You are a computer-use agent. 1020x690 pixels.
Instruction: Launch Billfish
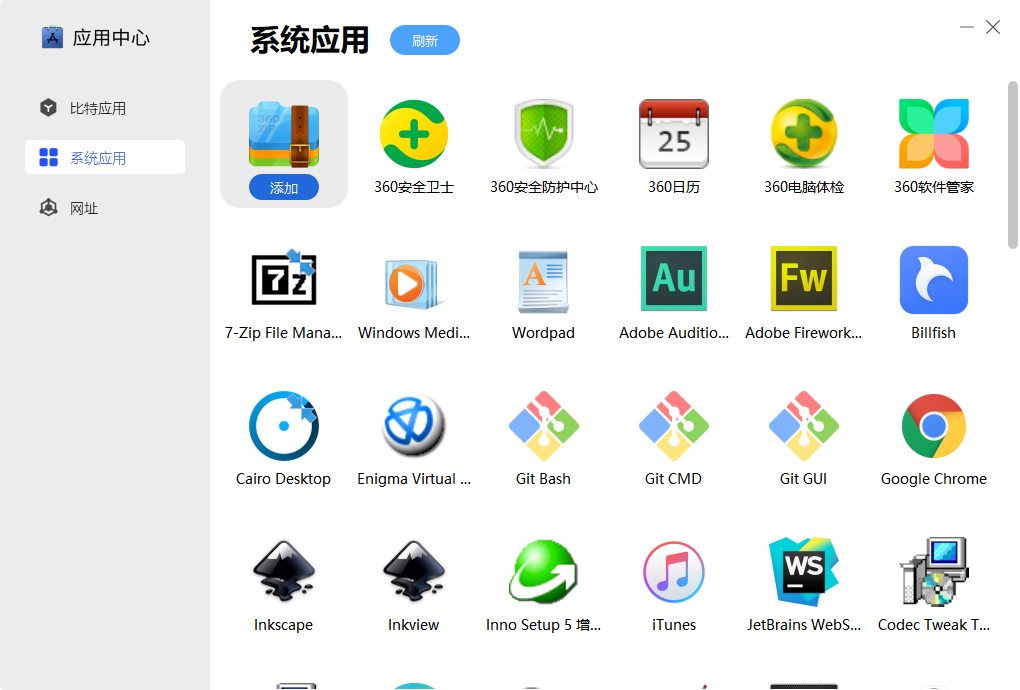(933, 279)
